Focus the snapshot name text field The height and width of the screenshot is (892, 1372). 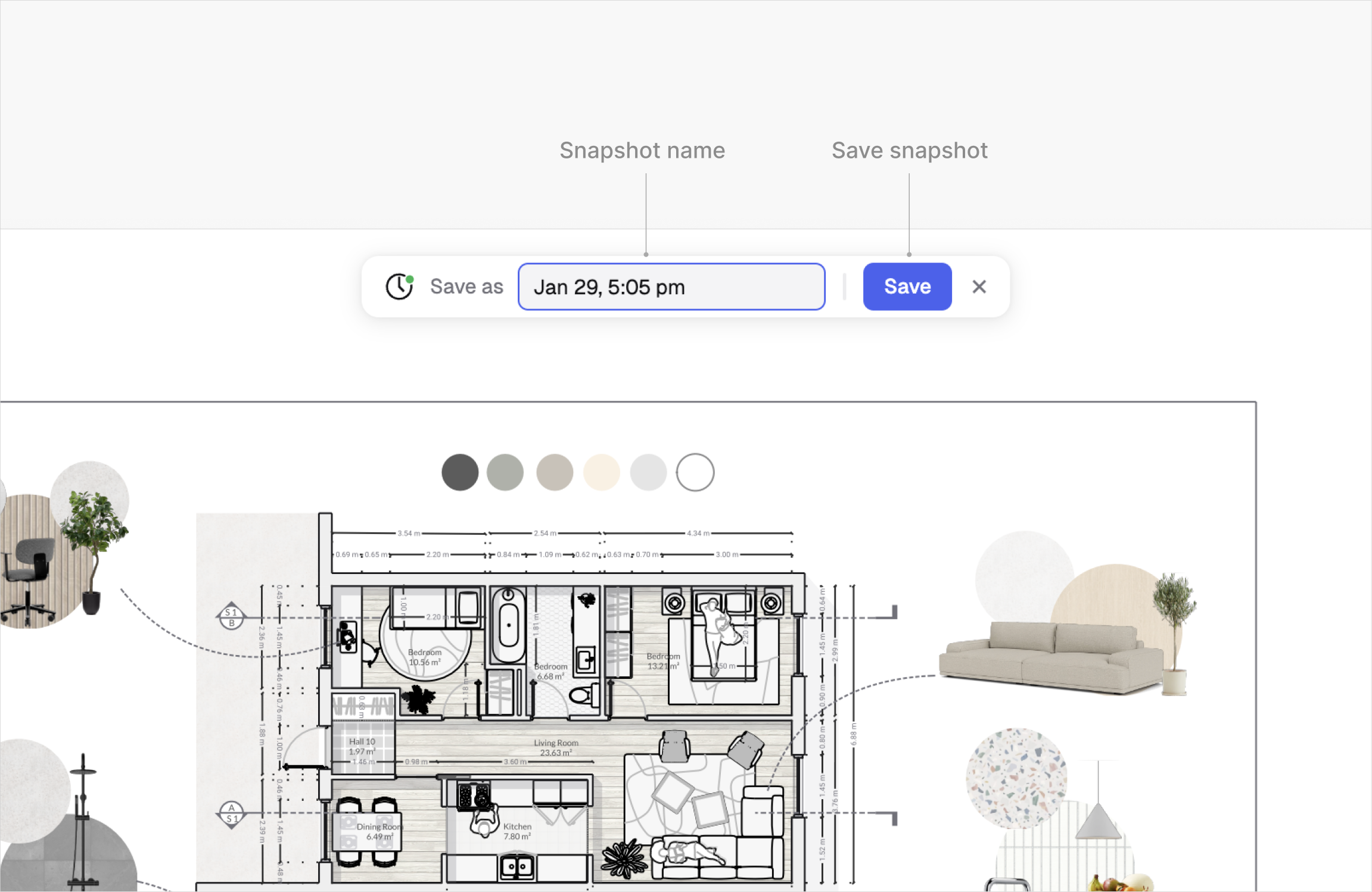pos(671,287)
